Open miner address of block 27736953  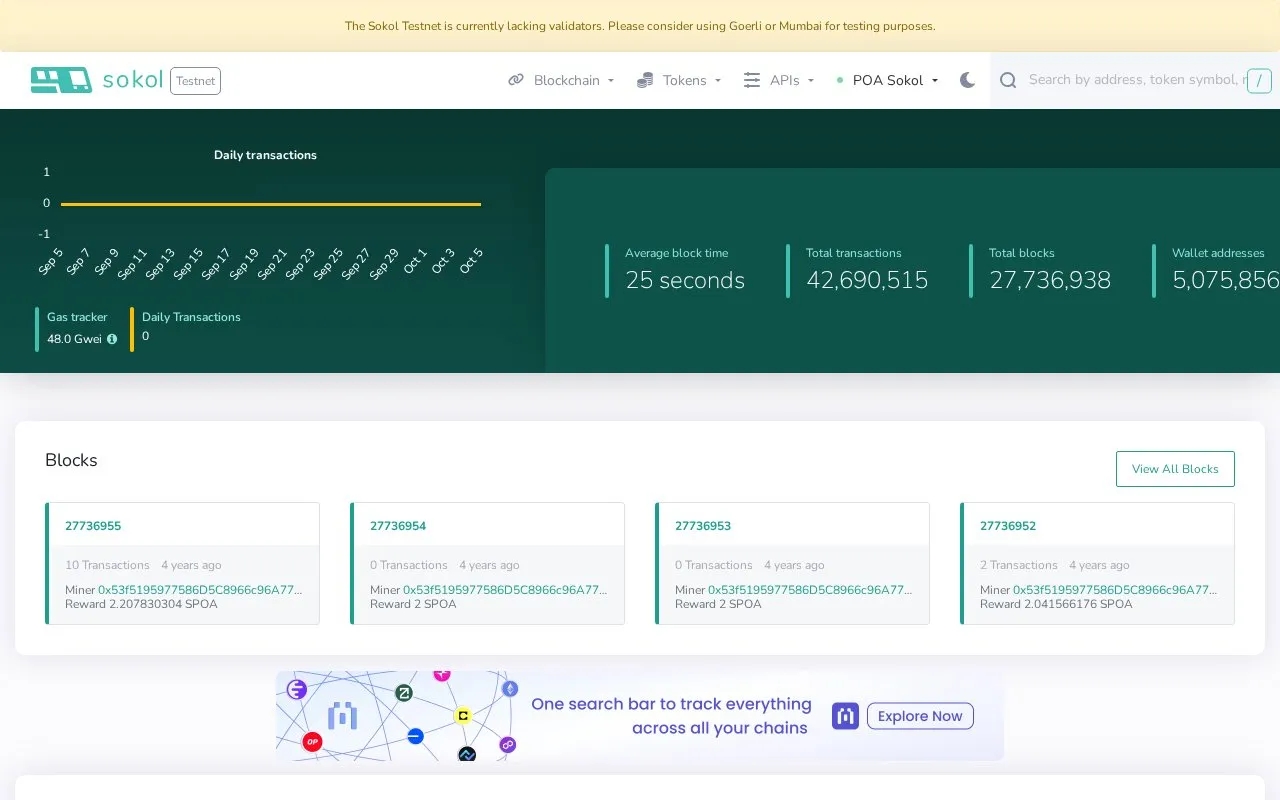coord(810,590)
